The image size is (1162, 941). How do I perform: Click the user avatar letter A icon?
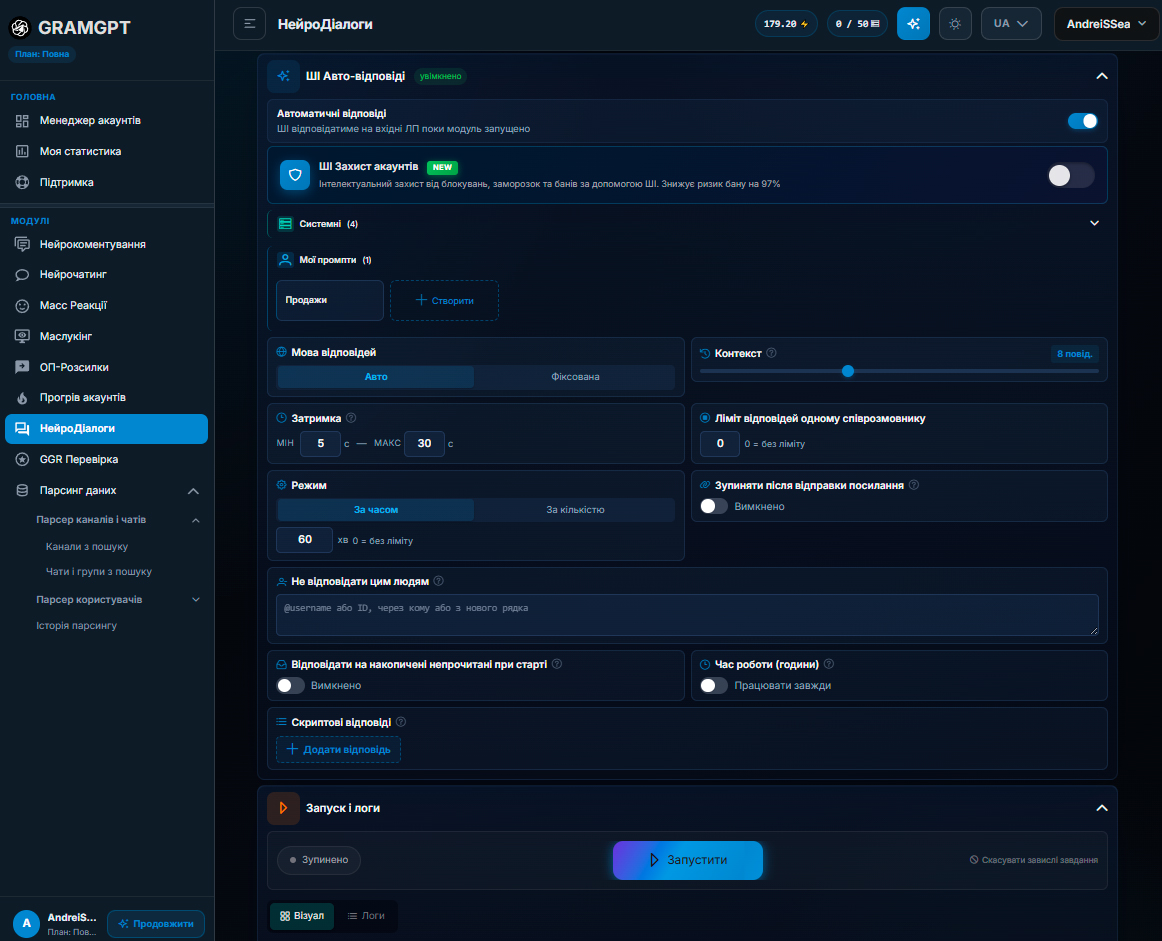tap(27, 923)
